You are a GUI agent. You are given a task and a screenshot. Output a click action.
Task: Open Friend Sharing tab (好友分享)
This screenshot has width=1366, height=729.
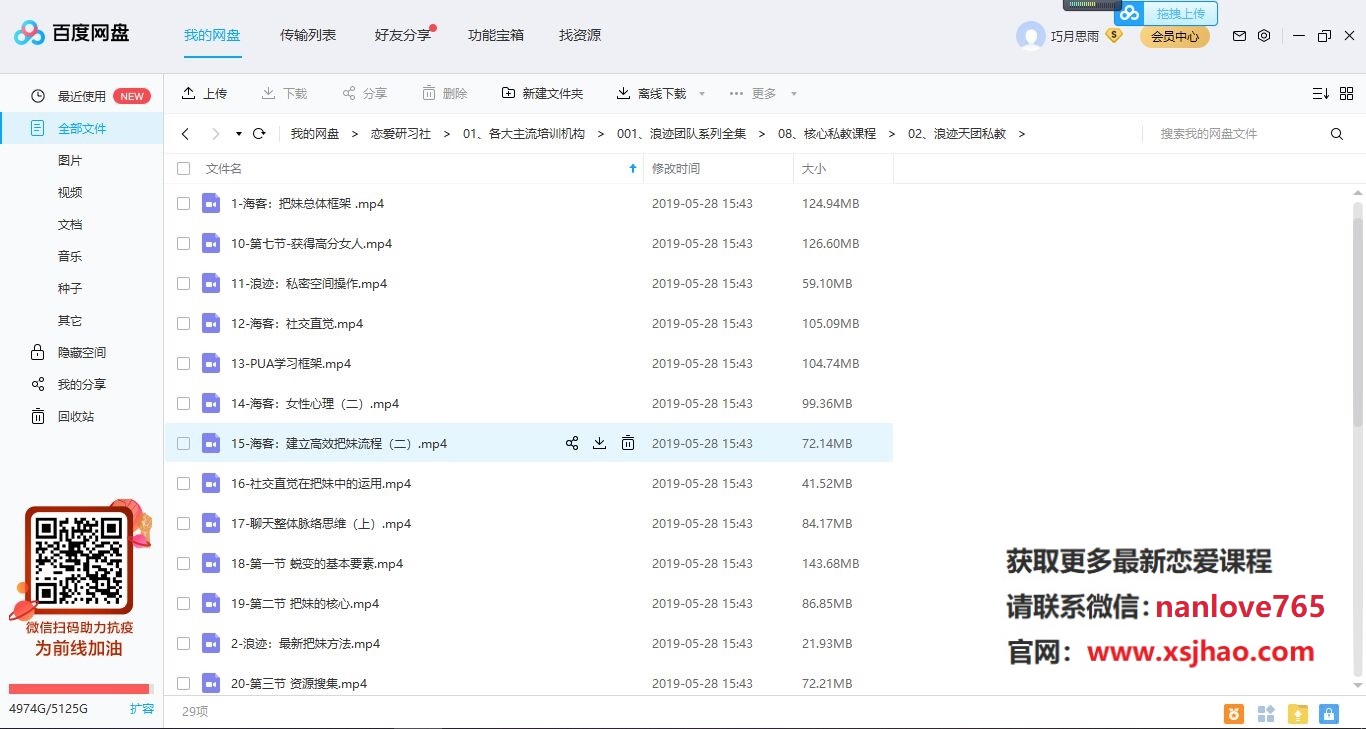point(403,35)
